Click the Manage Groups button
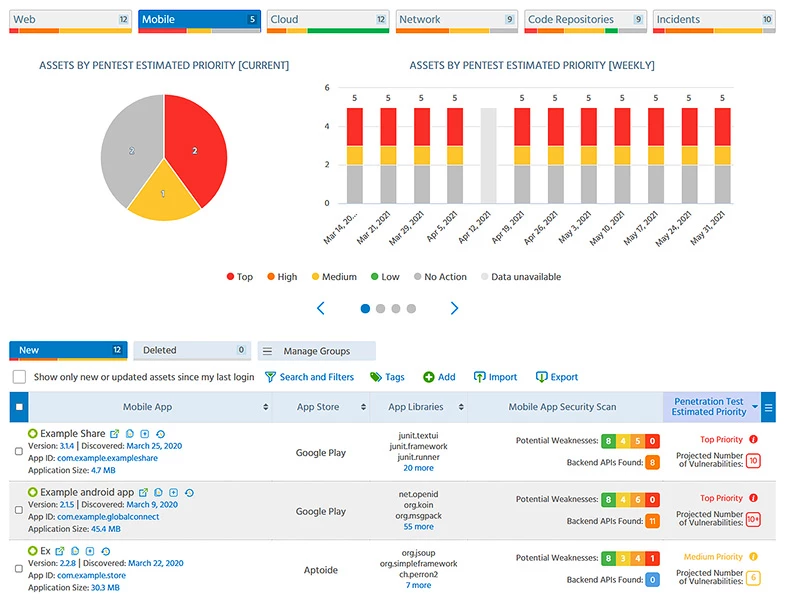785x607 pixels. [316, 351]
